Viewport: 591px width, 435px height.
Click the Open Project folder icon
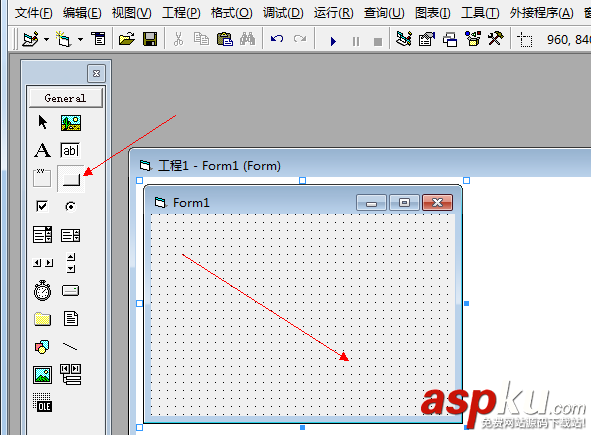127,39
